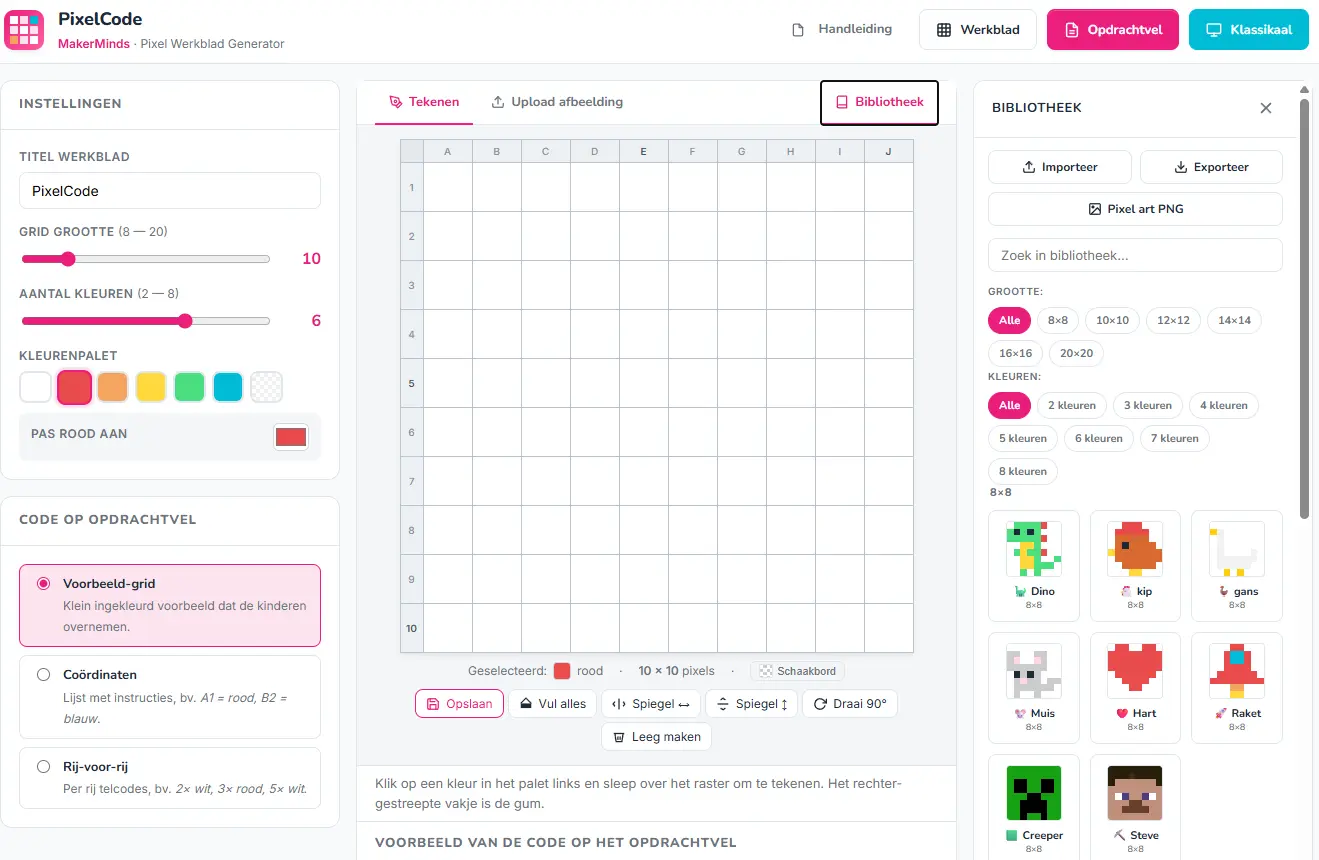Screen dimensions: 1319x860
Task: Select the Tekenen tab
Action: (x=424, y=102)
